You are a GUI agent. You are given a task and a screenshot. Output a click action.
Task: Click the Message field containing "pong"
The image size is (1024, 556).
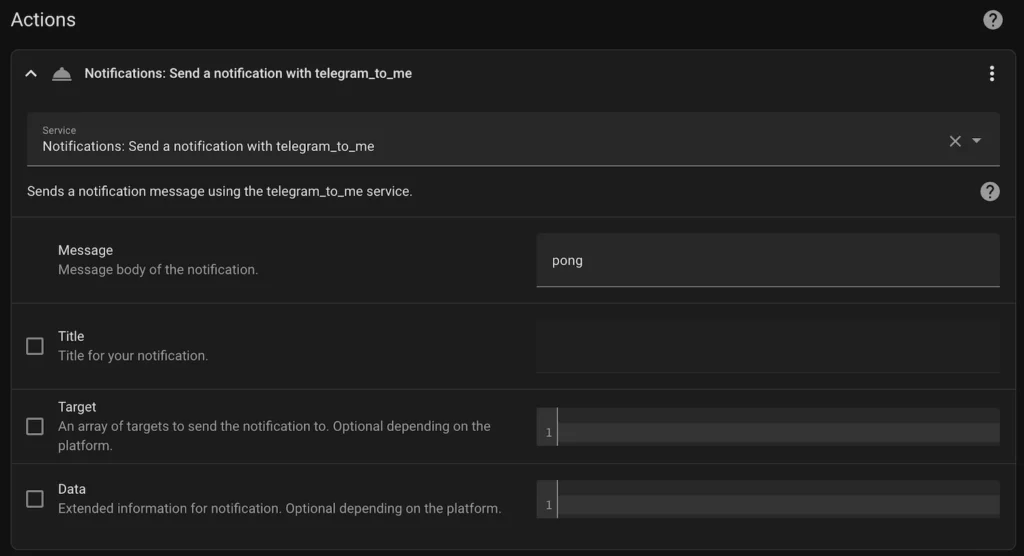tap(767, 261)
